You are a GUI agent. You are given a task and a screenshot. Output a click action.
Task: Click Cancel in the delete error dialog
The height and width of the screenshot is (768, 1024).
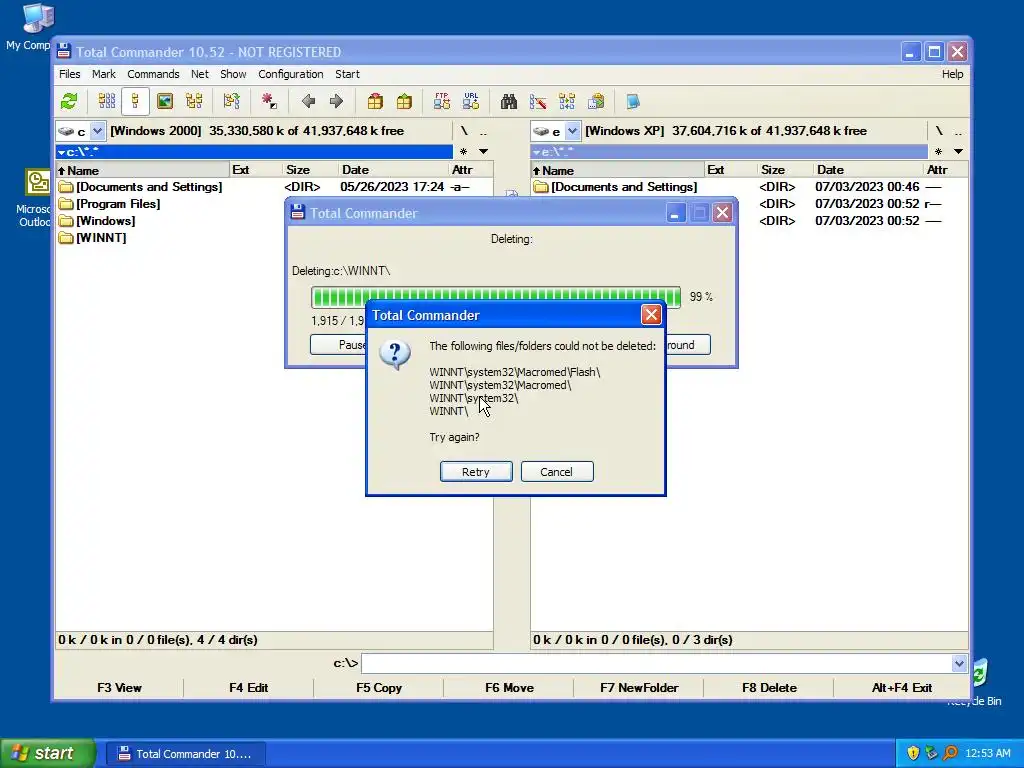557,472
